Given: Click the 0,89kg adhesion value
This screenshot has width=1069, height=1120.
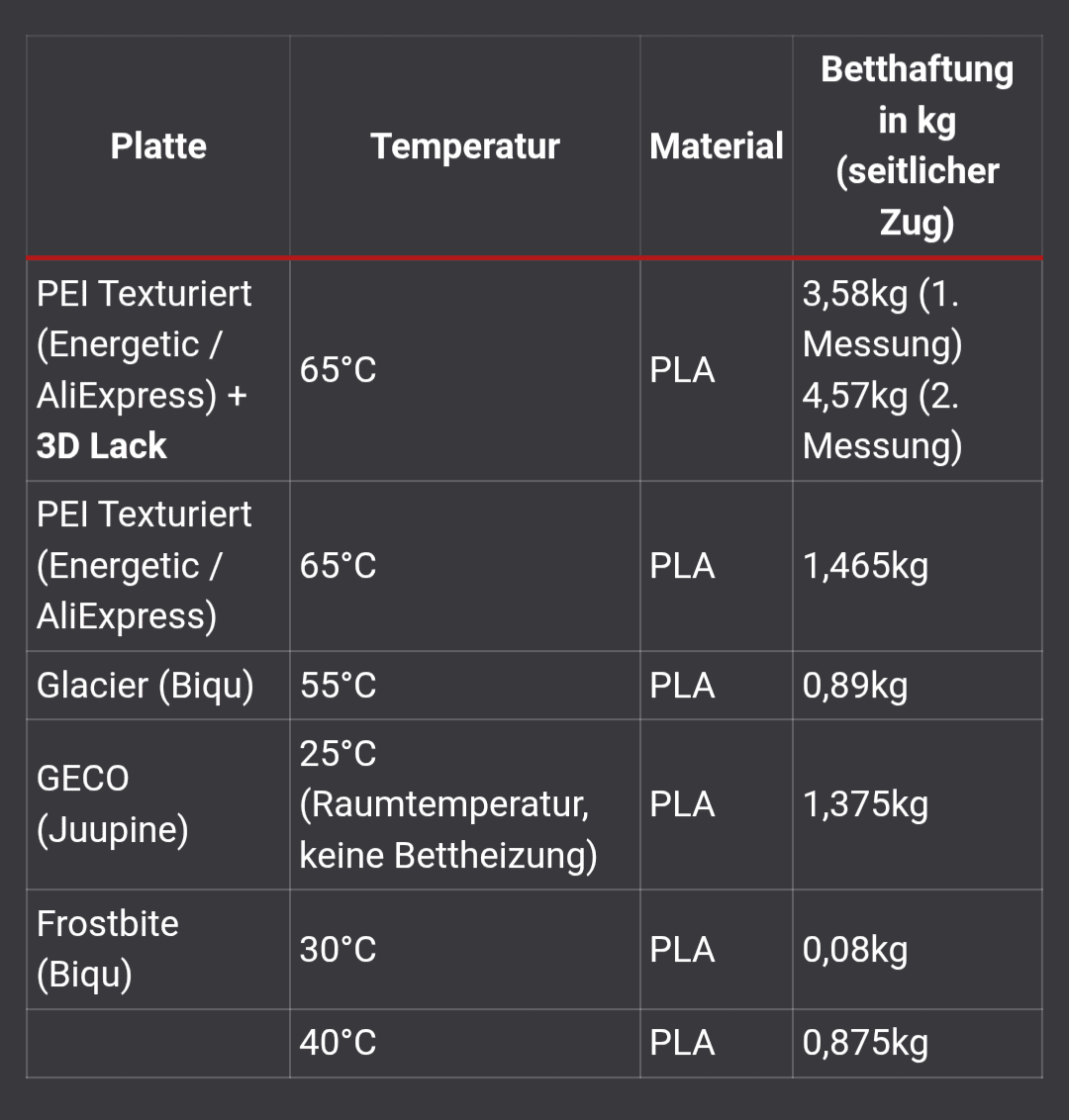Looking at the screenshot, I should pos(855,685).
